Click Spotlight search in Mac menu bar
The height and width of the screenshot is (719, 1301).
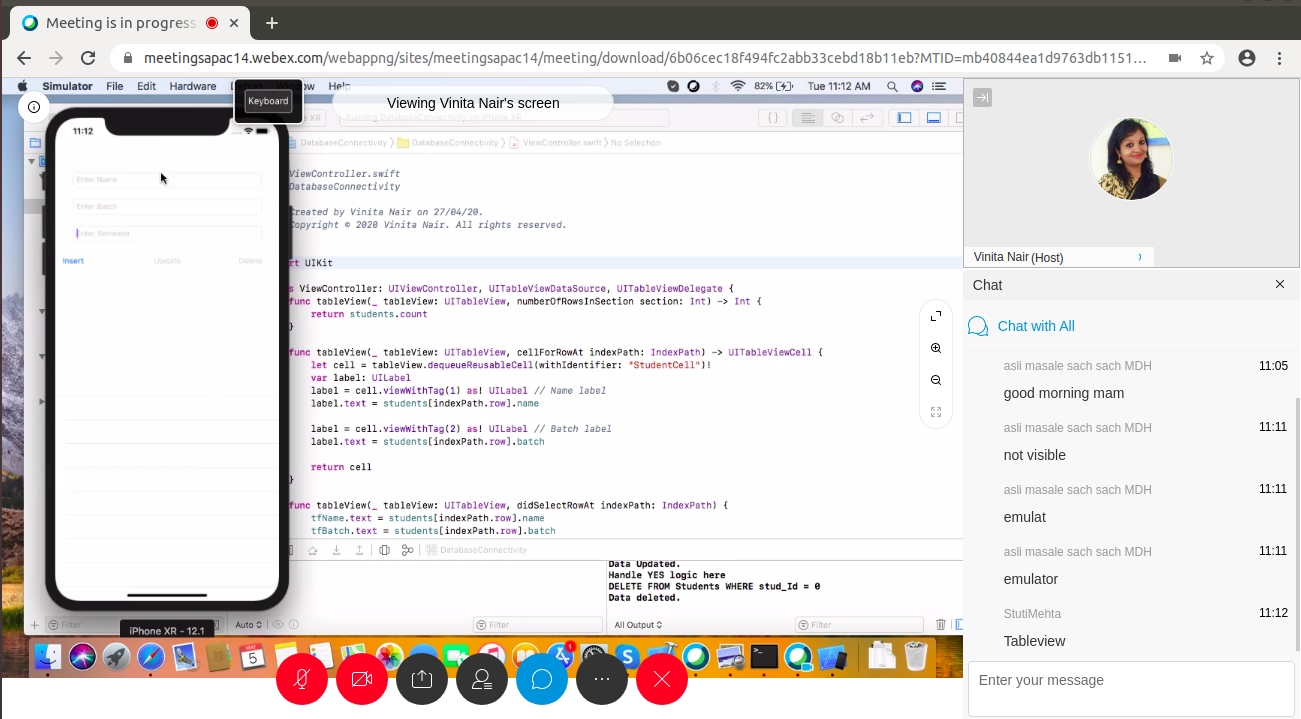892,86
